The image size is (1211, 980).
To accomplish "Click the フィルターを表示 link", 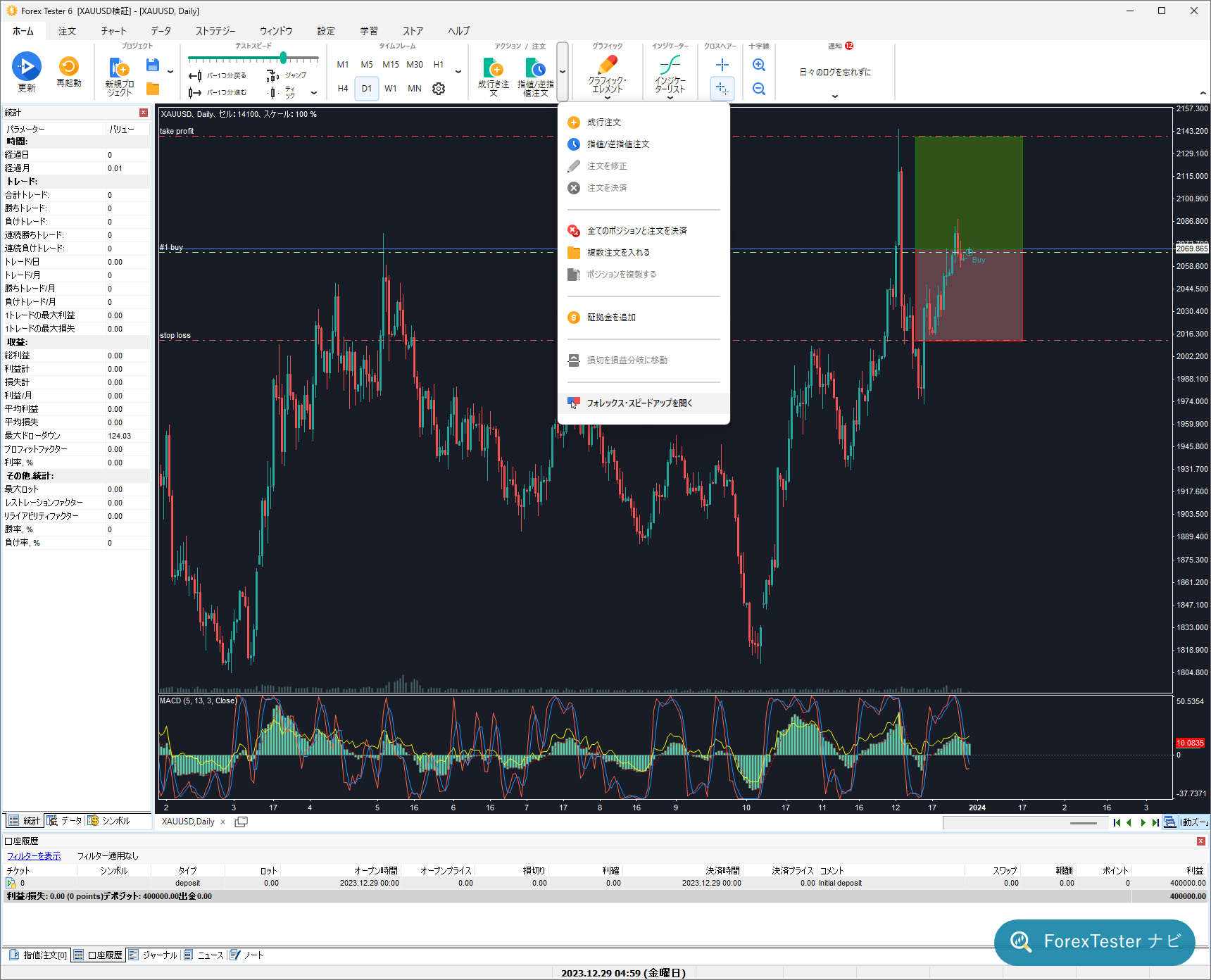I will pos(34,856).
